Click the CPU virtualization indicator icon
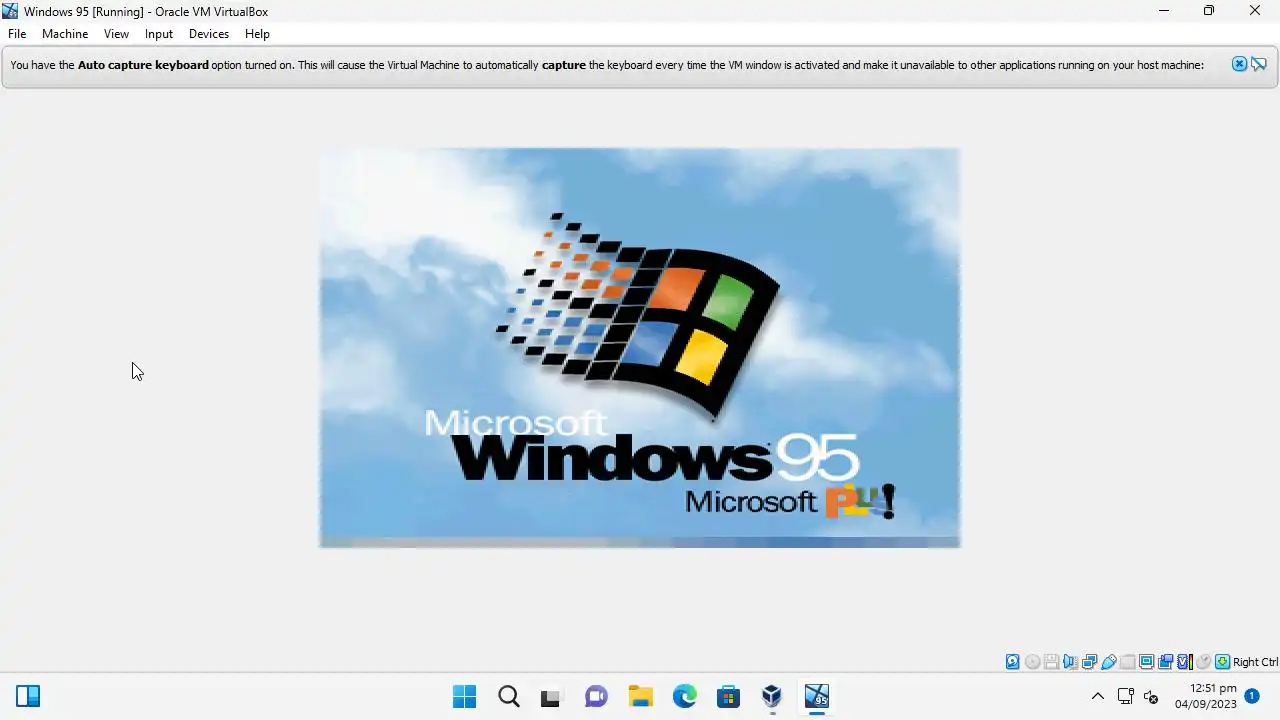This screenshot has height=720, width=1280. coord(1185,662)
